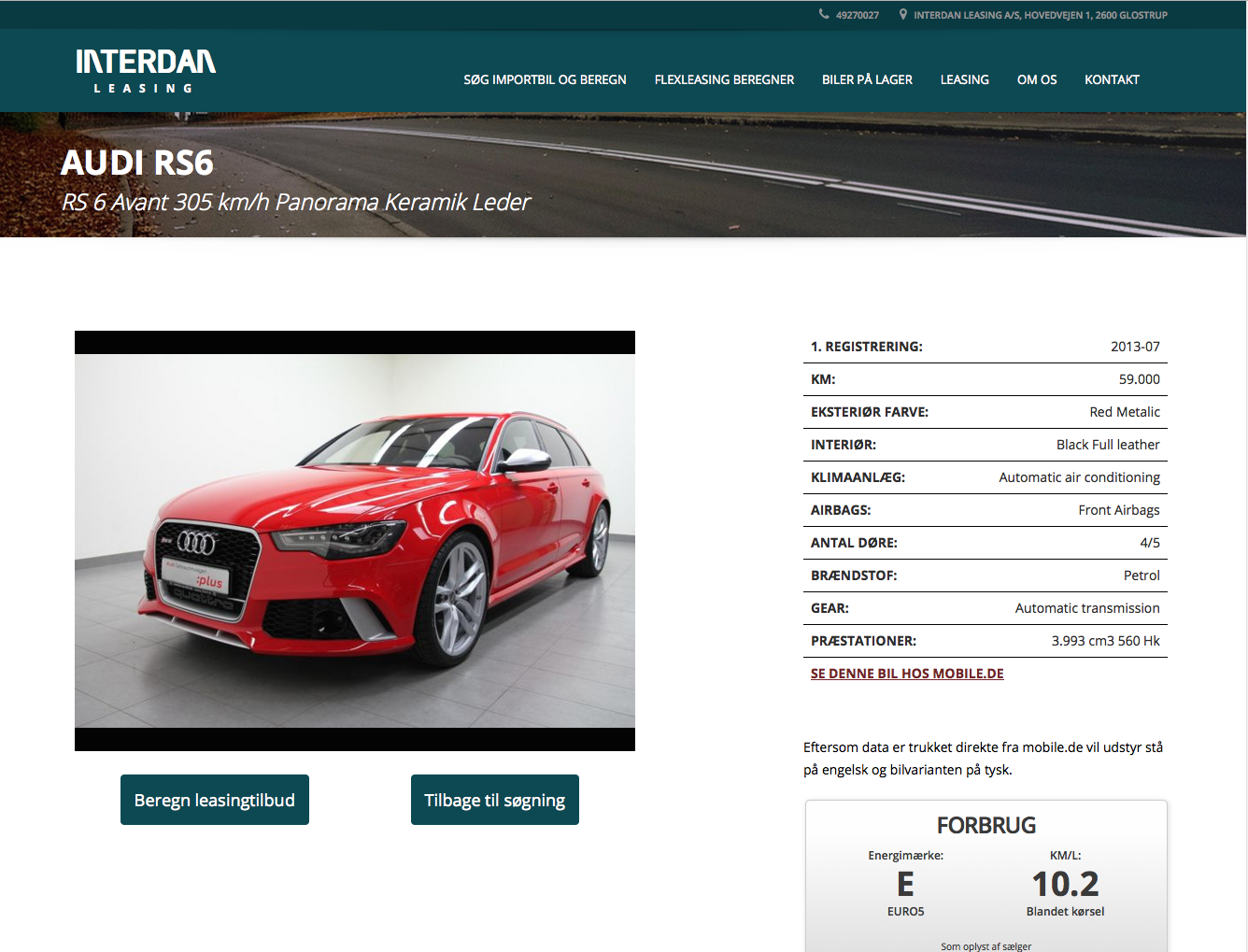Click the PRÆSTATIONER label
This screenshot has width=1248, height=952.
click(863, 641)
